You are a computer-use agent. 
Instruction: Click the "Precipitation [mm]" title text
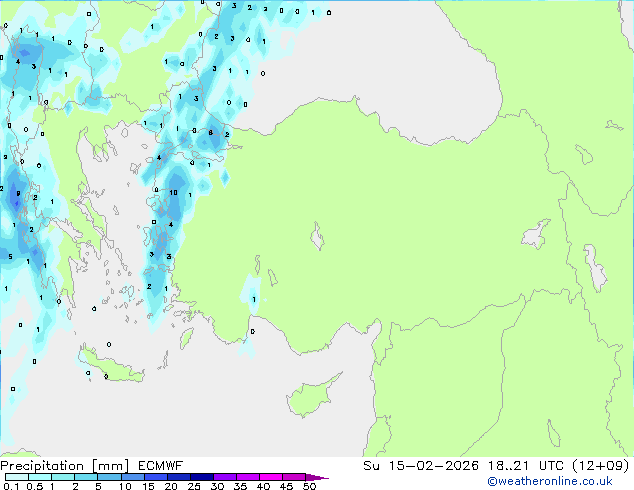click(x=65, y=466)
